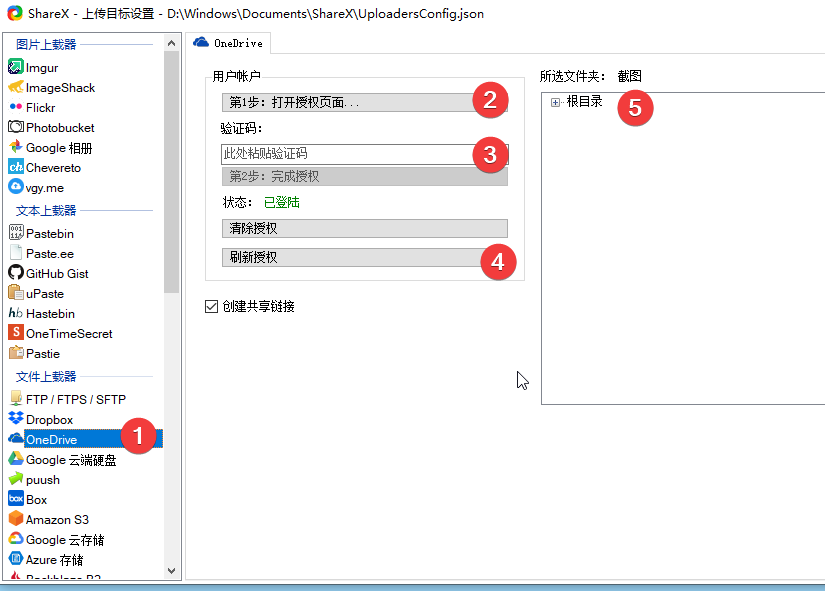Select Pastie text uploader

tap(43, 354)
